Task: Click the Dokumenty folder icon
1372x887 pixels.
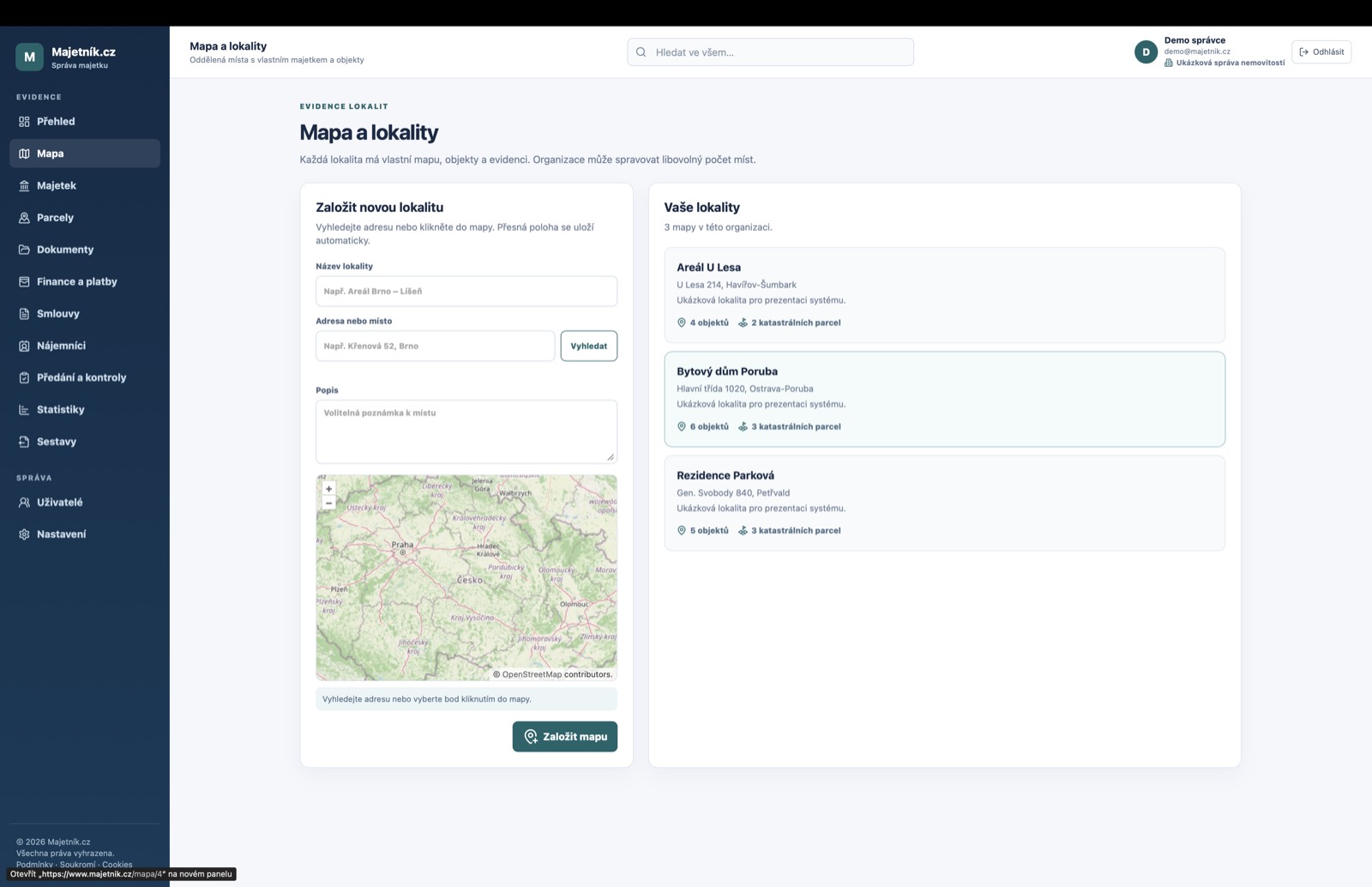Action: 24,250
